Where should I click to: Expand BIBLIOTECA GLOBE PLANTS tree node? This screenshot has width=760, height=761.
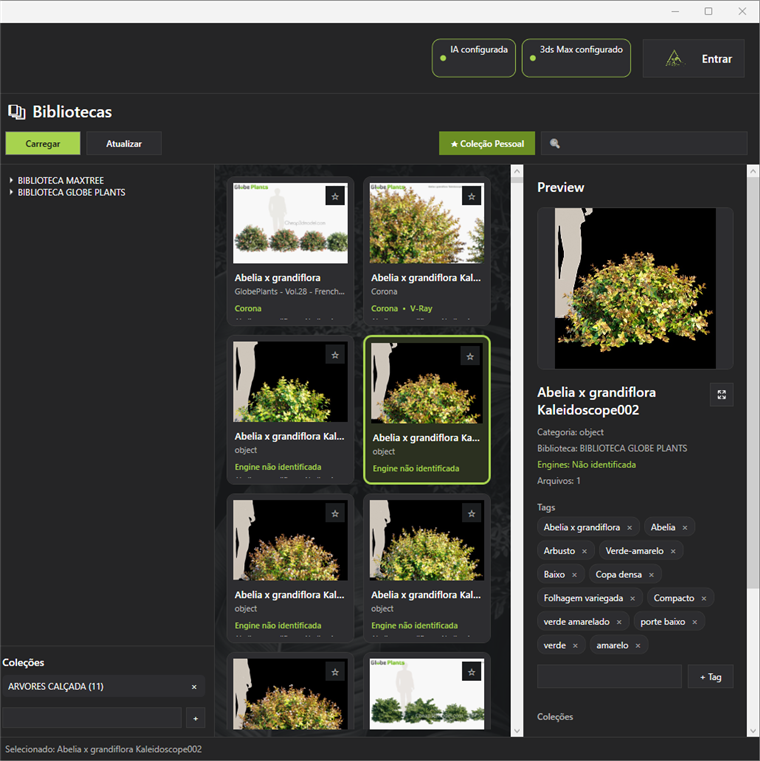click(11, 192)
